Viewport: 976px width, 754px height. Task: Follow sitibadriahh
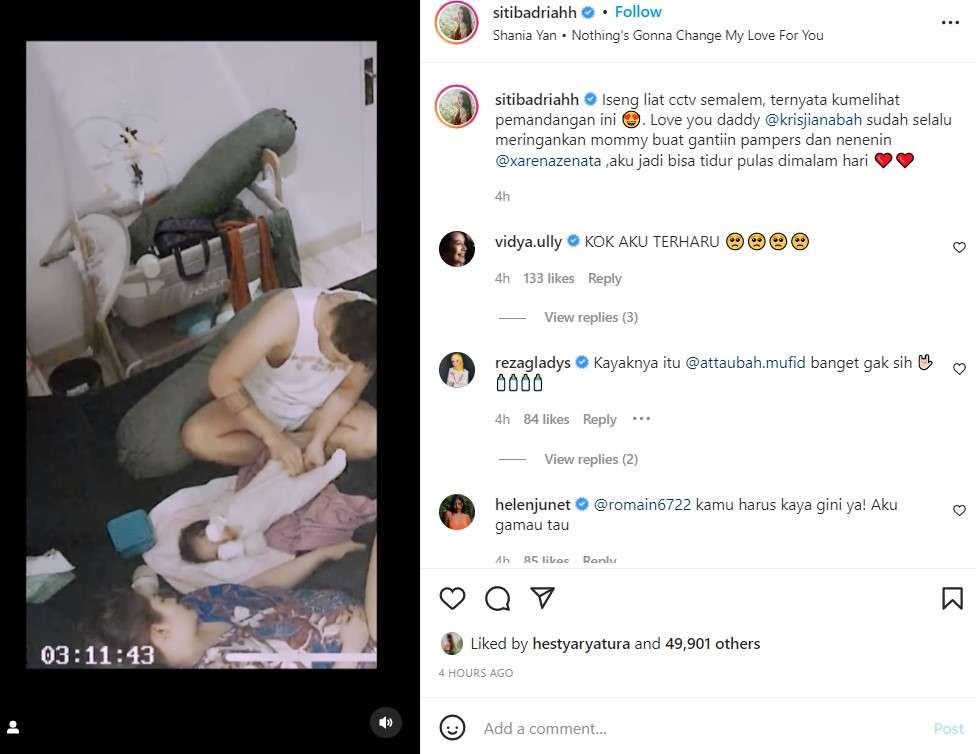638,12
